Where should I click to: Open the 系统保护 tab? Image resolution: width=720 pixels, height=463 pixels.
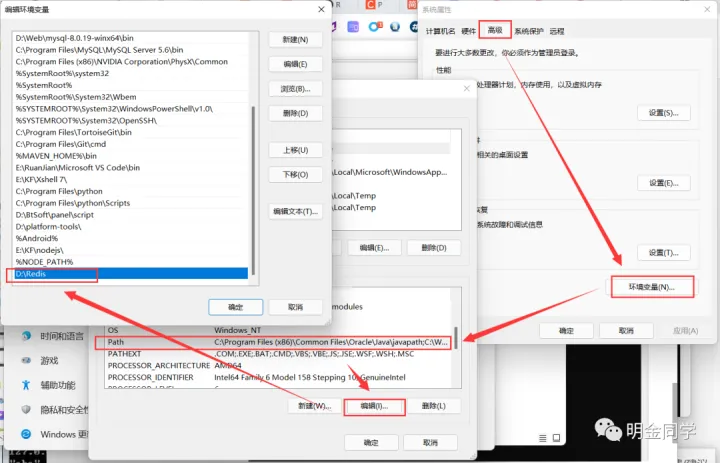[x=531, y=31]
